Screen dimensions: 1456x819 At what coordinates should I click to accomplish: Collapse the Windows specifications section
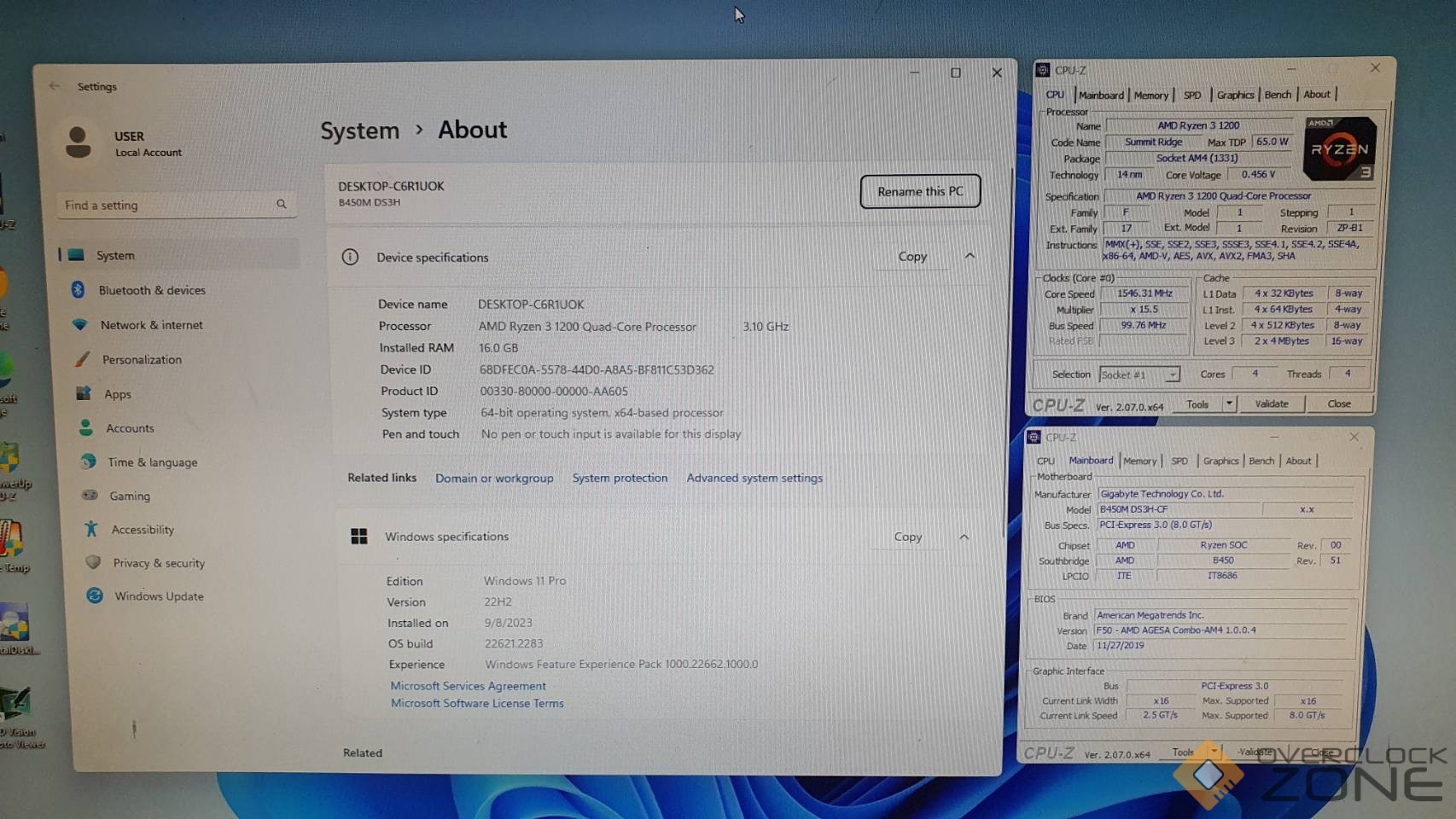point(964,537)
